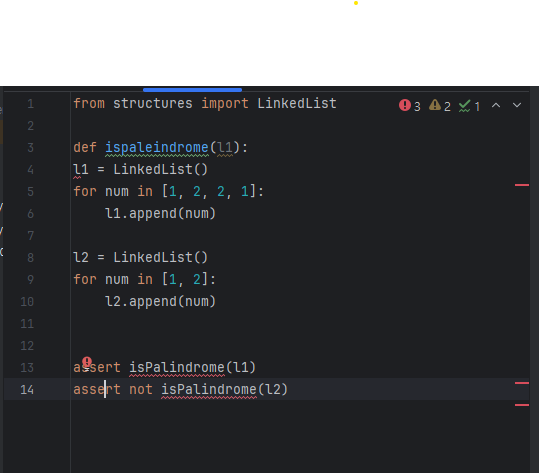
Task: Go to next highlighted problem arrow
Action: [x=517, y=105]
